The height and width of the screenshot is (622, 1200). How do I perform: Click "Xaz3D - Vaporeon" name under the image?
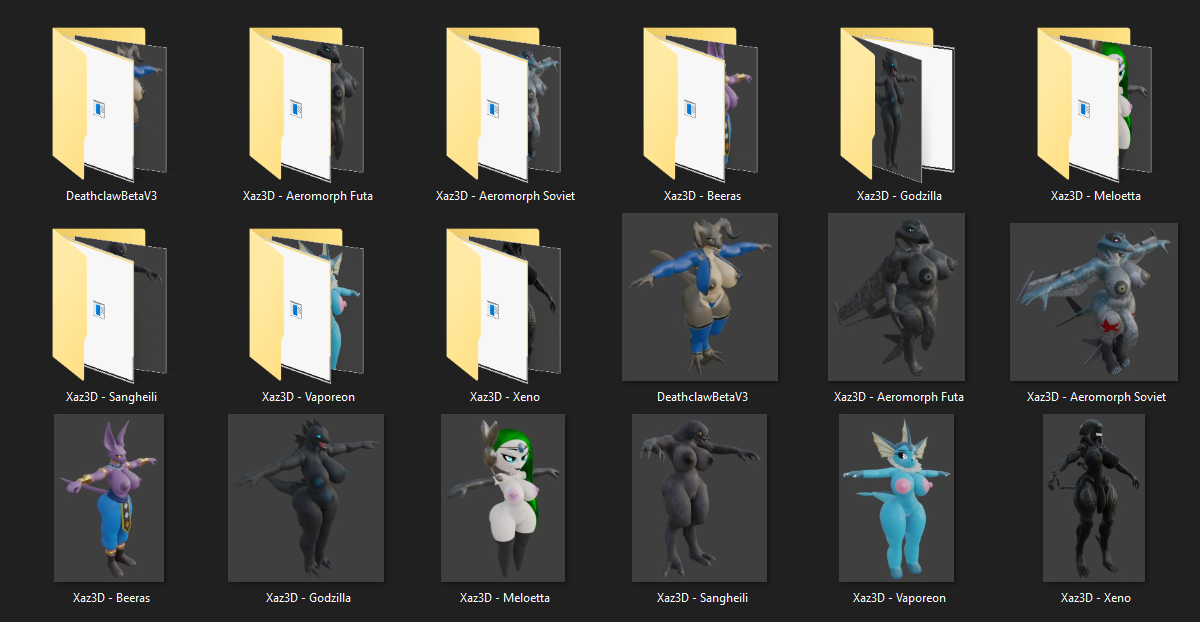coord(899,598)
